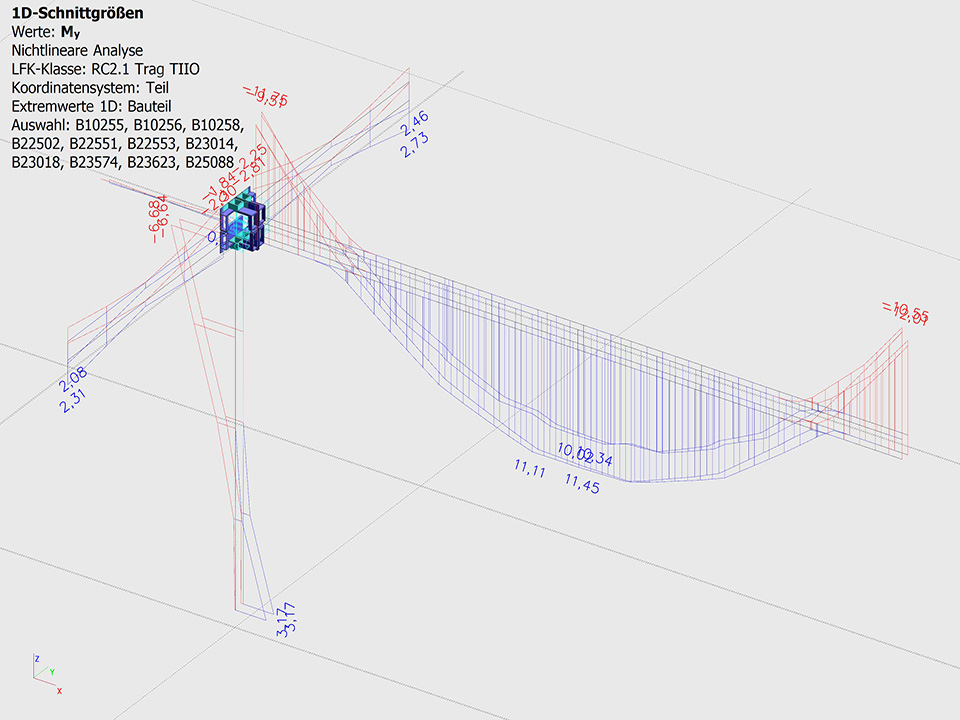
Task: Select the 3D connection node model
Action: (244, 219)
